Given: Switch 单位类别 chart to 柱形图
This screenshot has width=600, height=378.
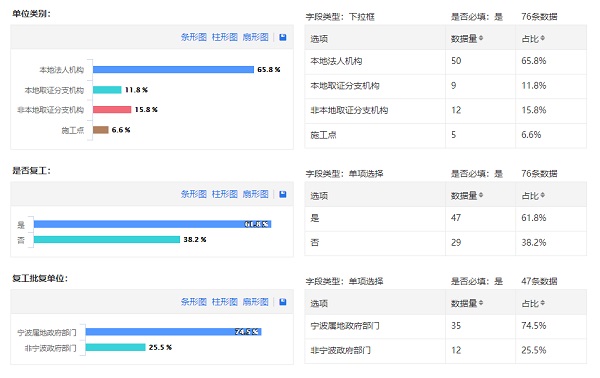Looking at the screenshot, I should [225, 37].
